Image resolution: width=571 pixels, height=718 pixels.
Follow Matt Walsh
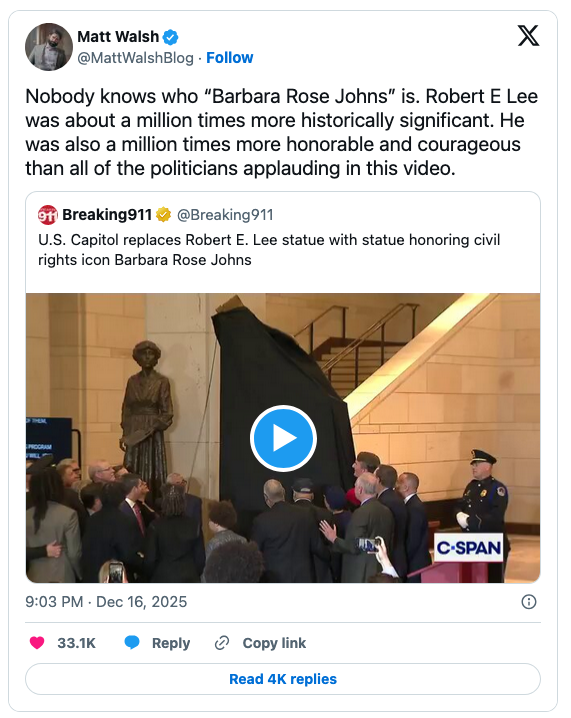coord(229,58)
